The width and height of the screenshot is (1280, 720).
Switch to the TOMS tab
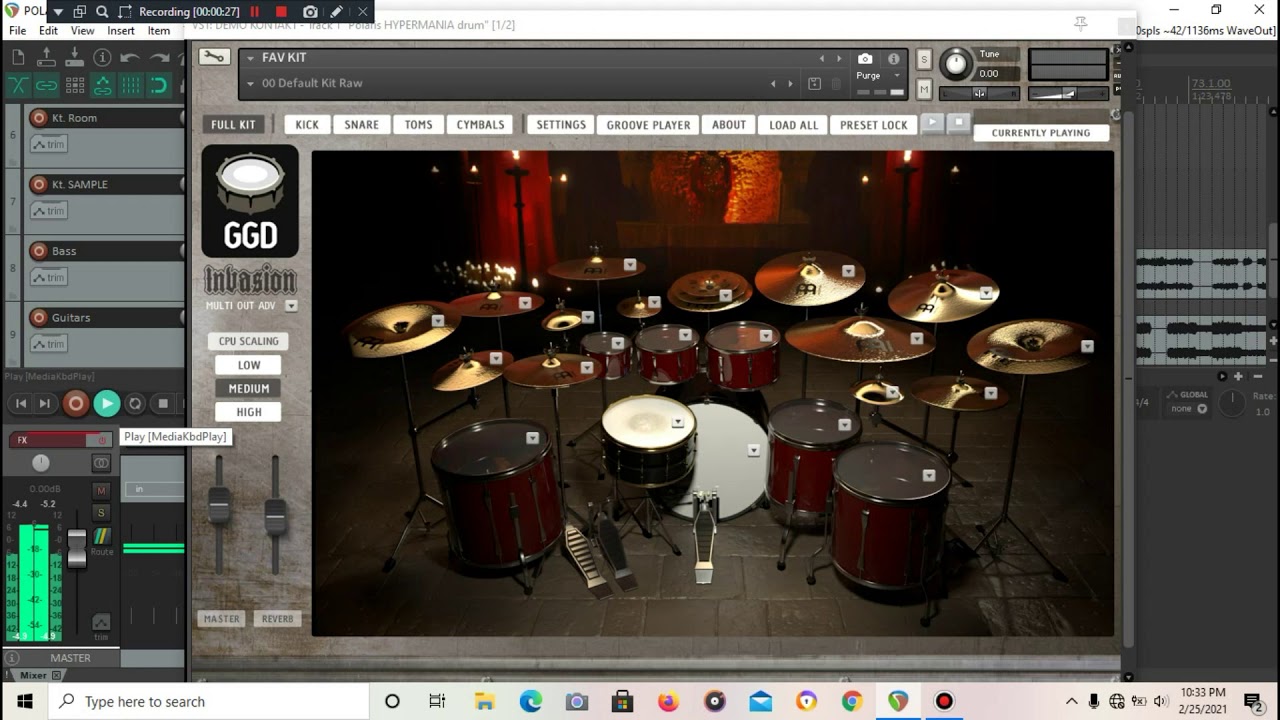coord(418,125)
